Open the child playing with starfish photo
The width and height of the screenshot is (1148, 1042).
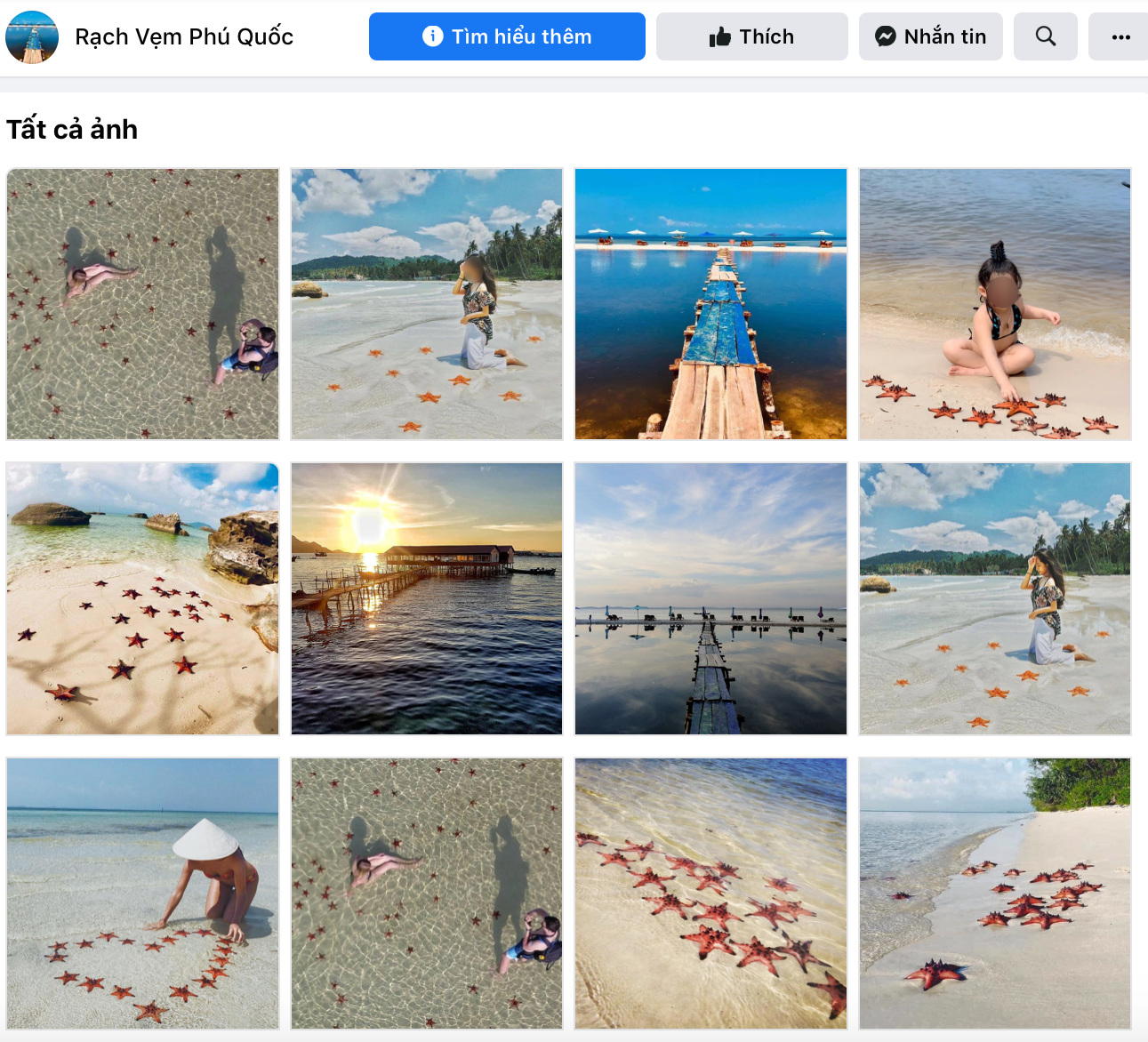pyautogui.click(x=994, y=304)
